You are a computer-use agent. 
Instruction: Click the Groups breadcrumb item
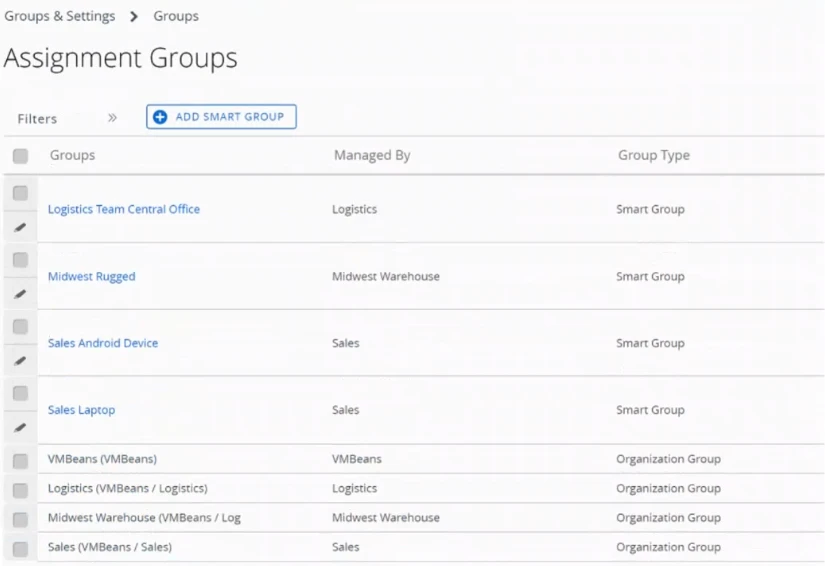pos(176,16)
